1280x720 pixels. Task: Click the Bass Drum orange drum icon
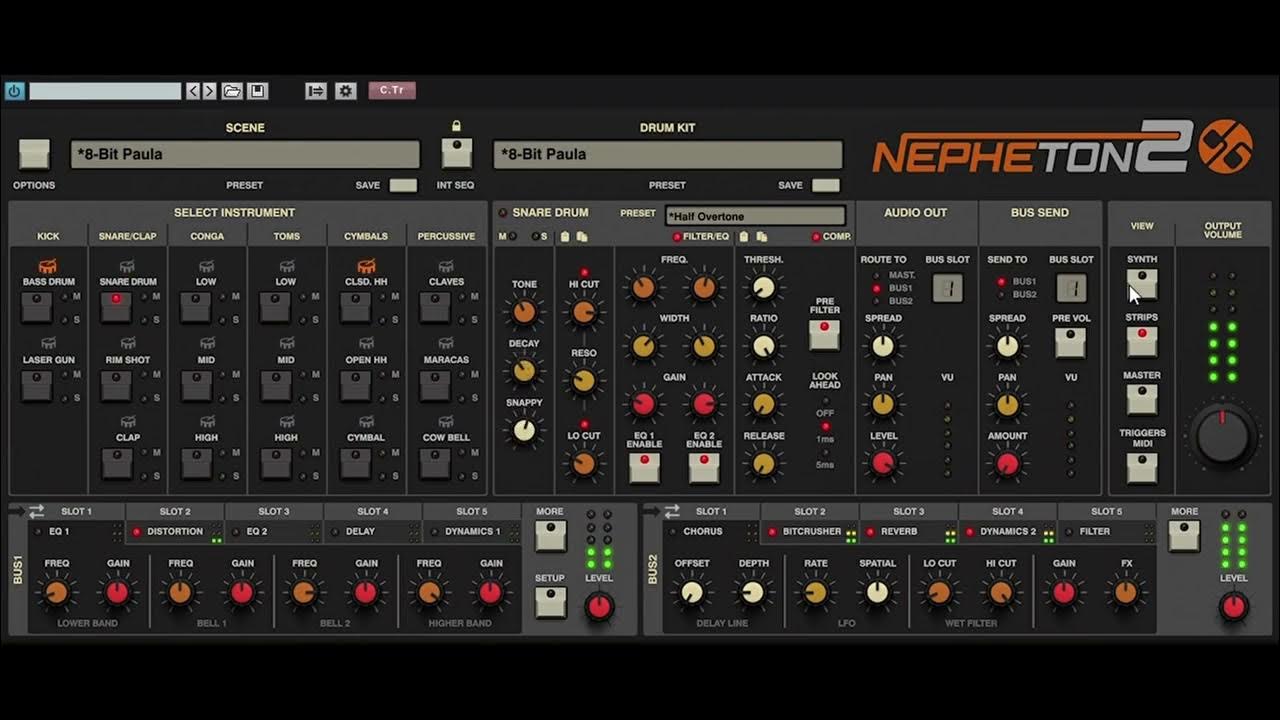[48, 267]
